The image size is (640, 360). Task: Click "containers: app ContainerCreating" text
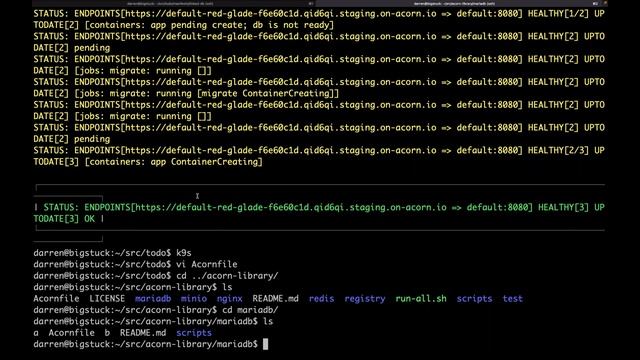pos(173,162)
